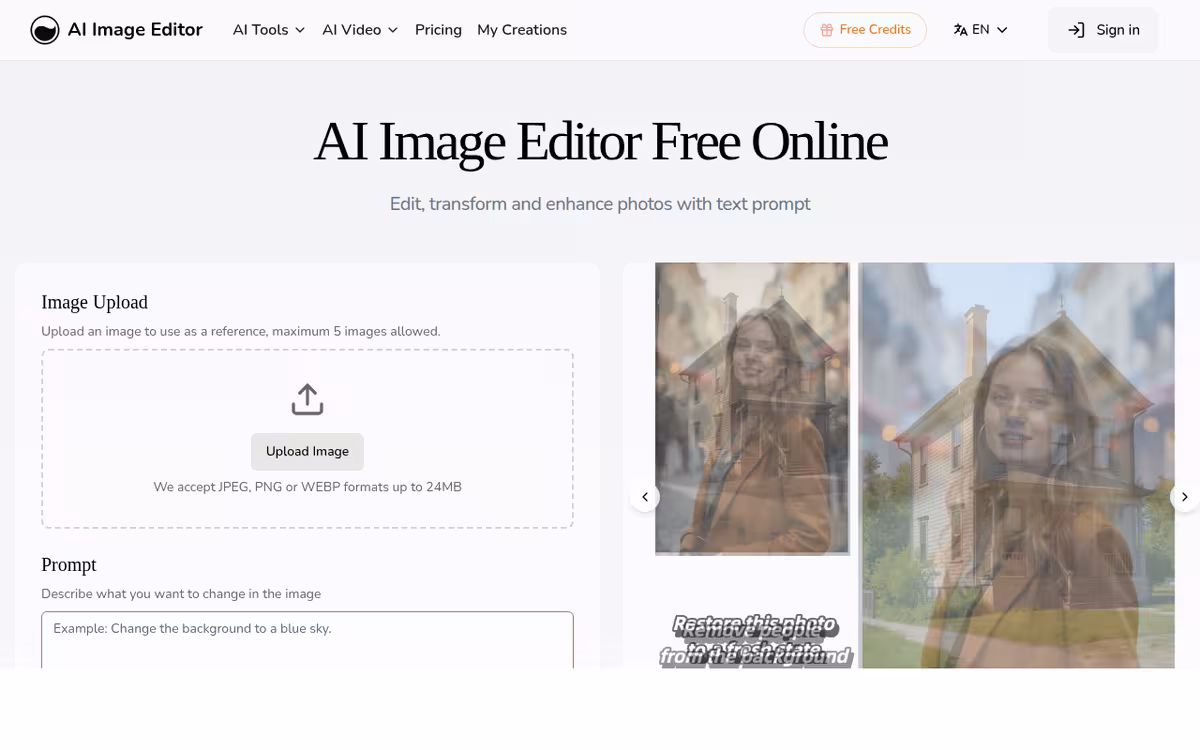The width and height of the screenshot is (1200, 750).
Task: Go to the Pricing page
Action: (x=438, y=30)
